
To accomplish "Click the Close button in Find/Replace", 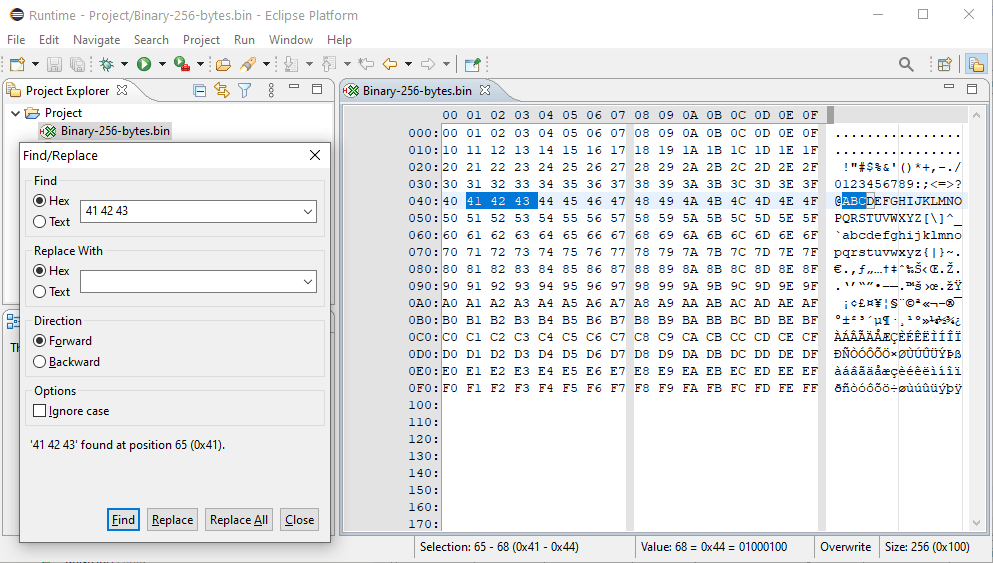I will pyautogui.click(x=300, y=520).
